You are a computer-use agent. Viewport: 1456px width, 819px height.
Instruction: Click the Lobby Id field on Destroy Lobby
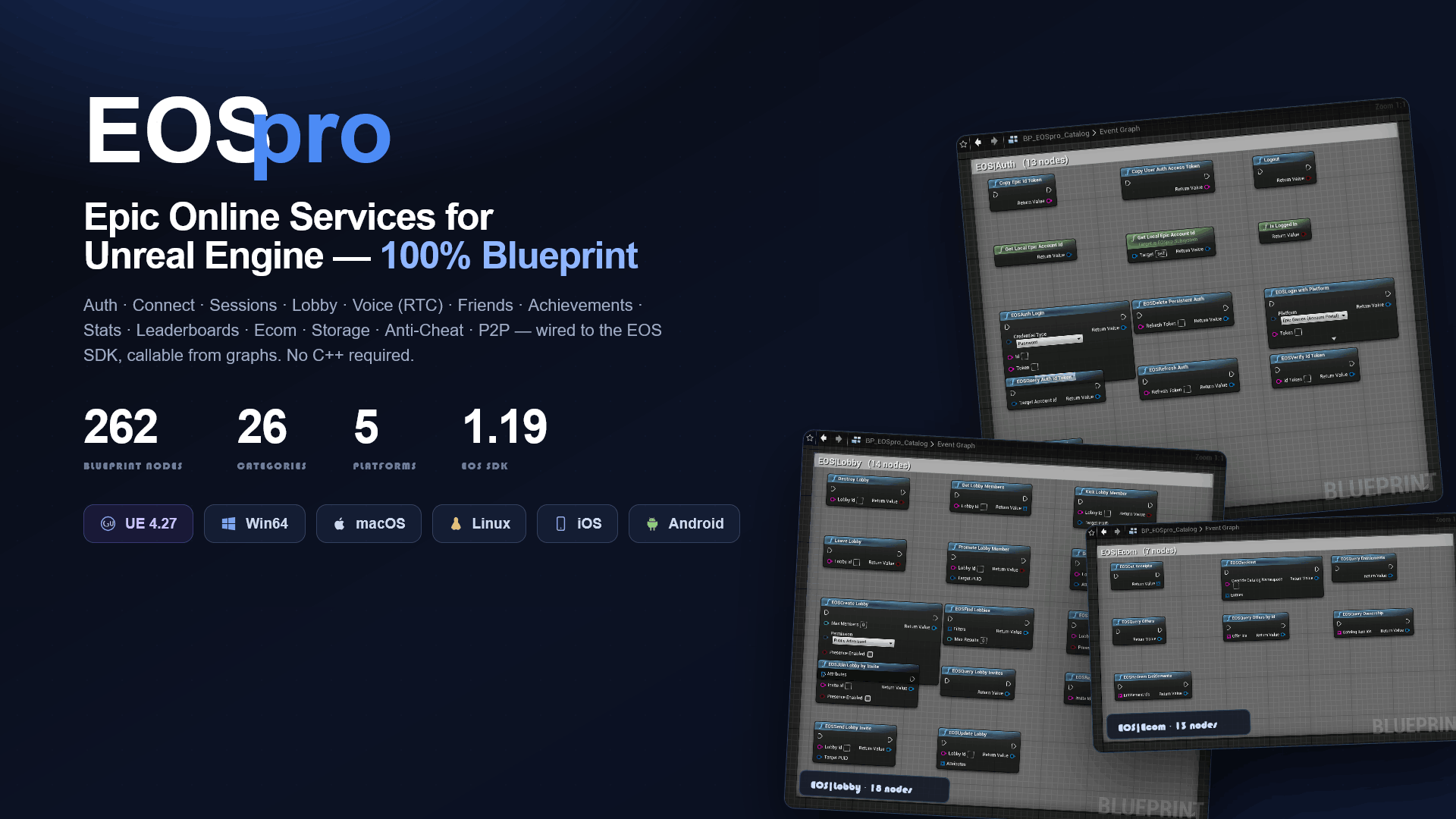[x=860, y=500]
